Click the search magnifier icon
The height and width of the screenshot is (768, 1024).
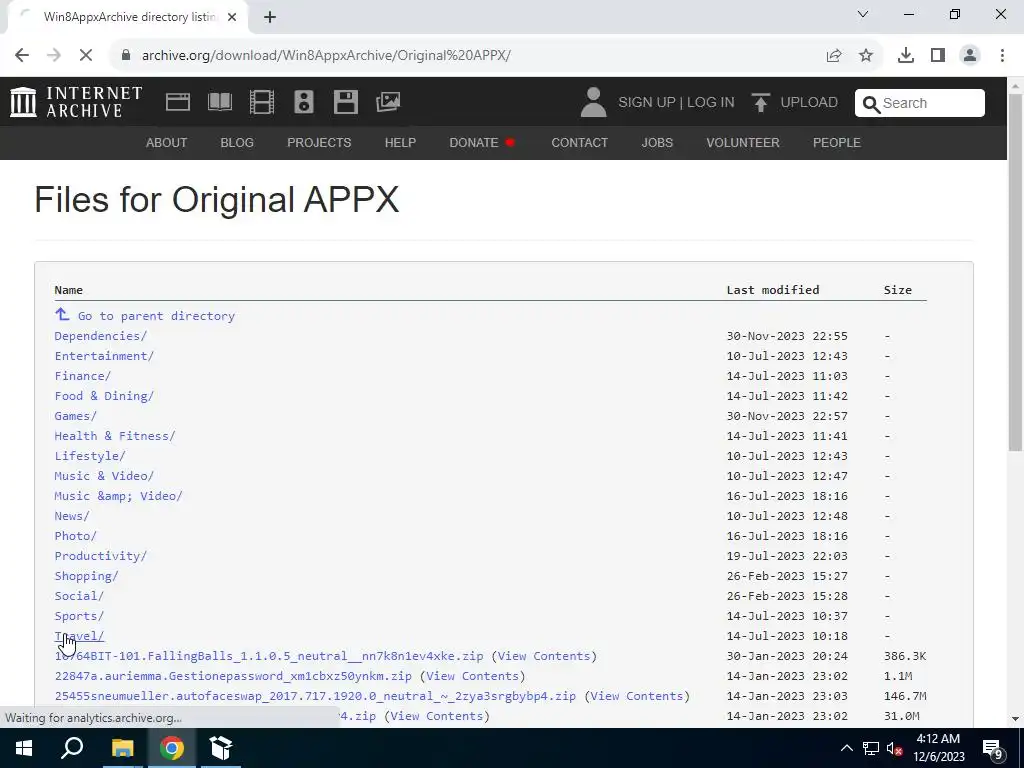point(871,103)
